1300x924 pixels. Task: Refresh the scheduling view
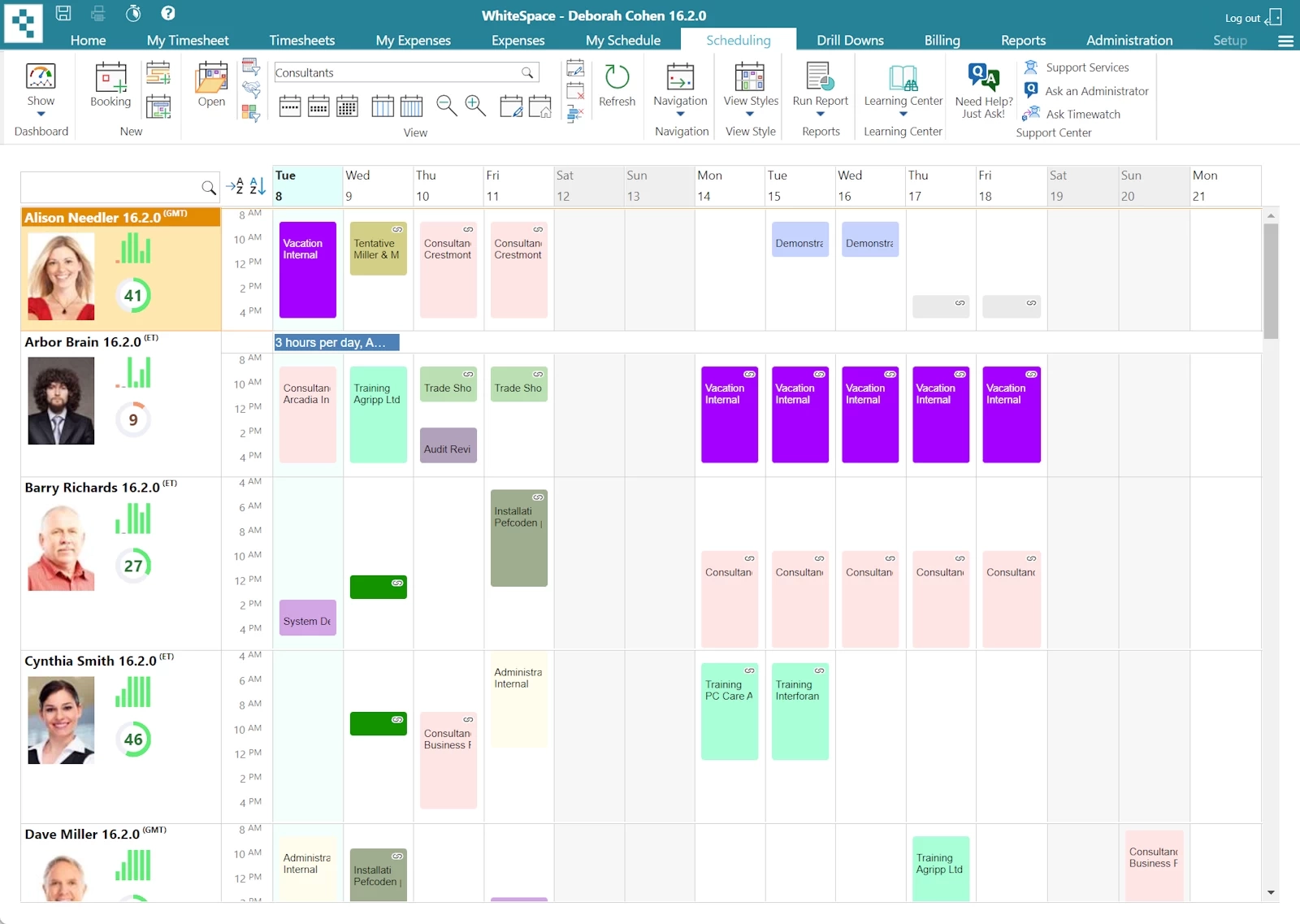(617, 85)
